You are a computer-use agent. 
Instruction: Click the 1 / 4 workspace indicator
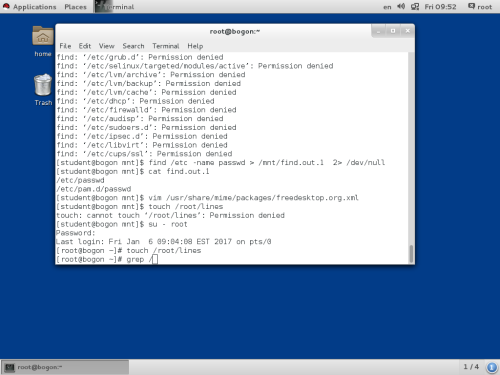471,367
